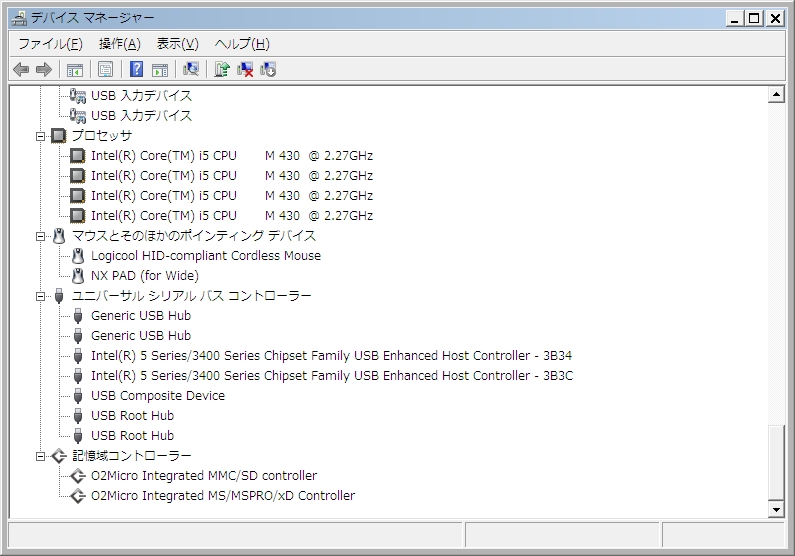Click the uninstall device icon with red X

coord(245,69)
